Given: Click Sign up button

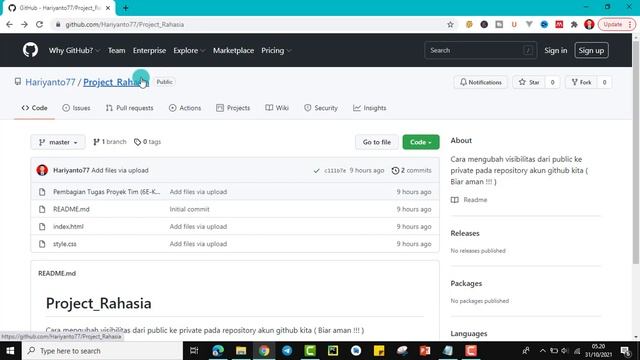Looking at the screenshot, I should [591, 51].
